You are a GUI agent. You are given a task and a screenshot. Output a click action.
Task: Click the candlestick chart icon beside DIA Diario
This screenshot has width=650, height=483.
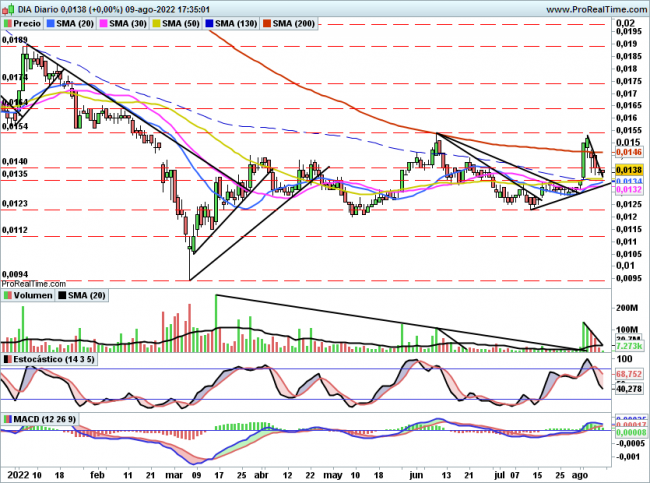(x=9, y=8)
